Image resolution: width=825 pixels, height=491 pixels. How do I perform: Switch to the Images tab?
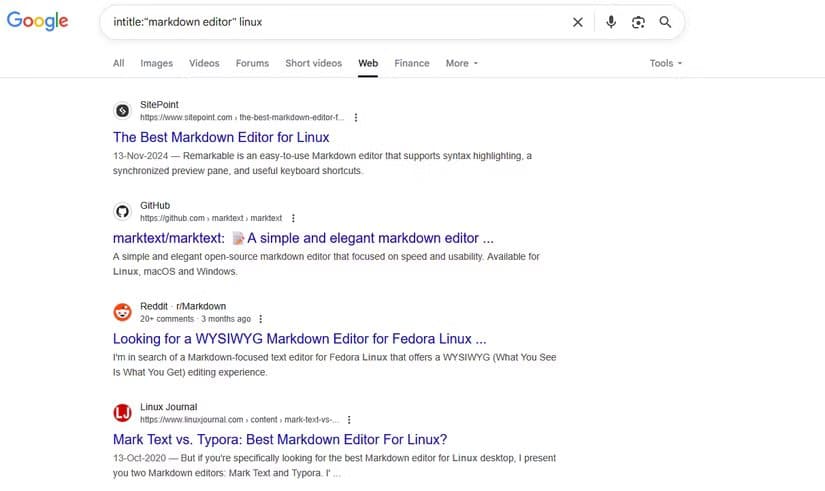click(156, 63)
